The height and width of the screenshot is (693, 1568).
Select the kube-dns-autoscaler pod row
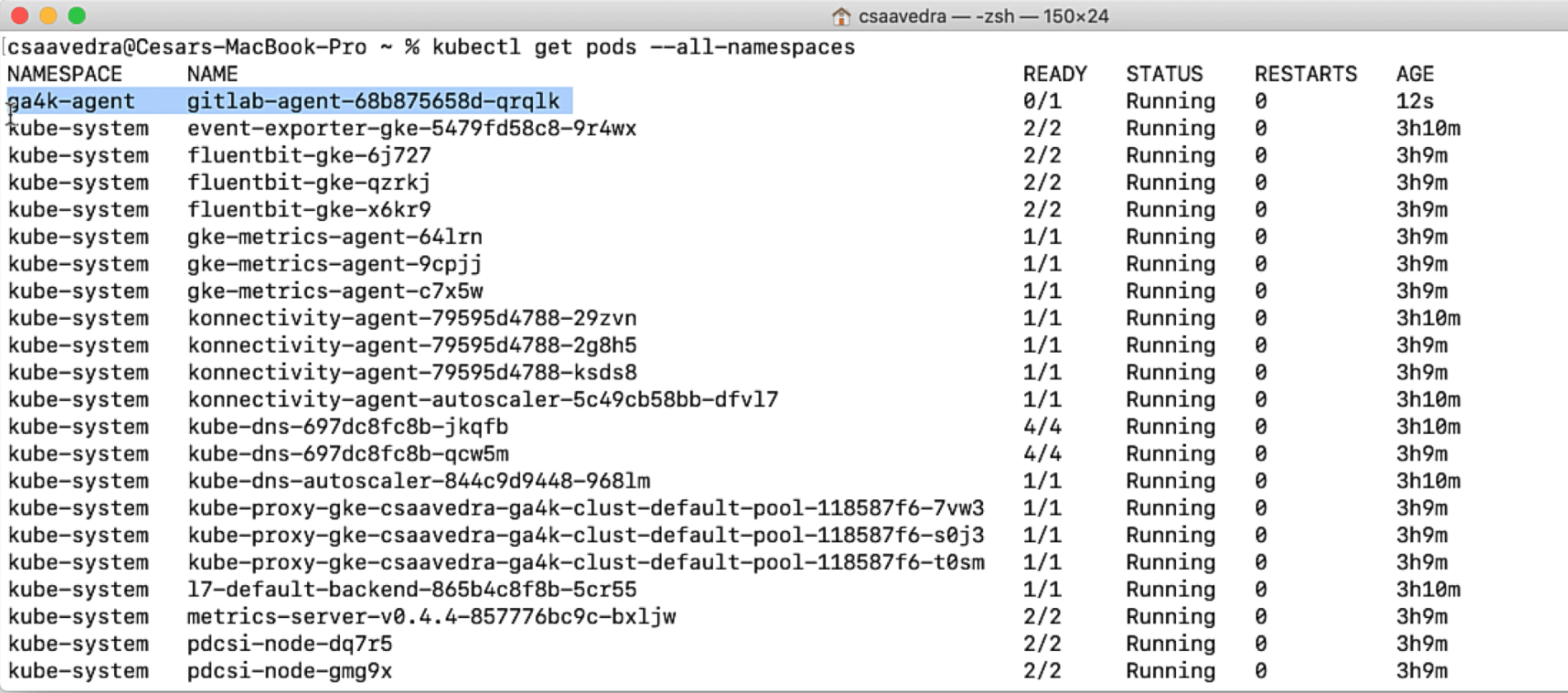point(418,480)
